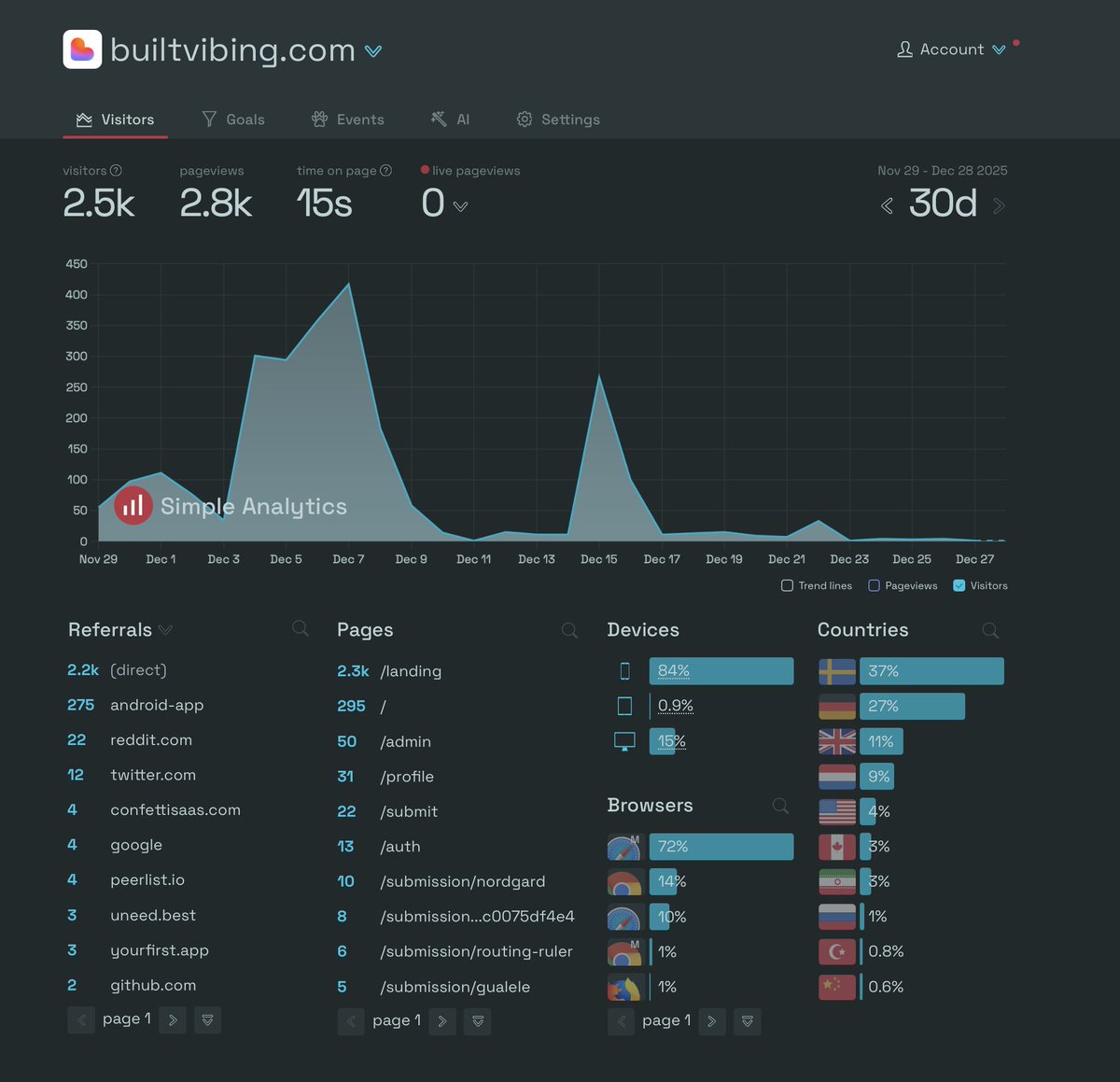
Task: Click the 37% Sweden country bar
Action: coord(931,671)
